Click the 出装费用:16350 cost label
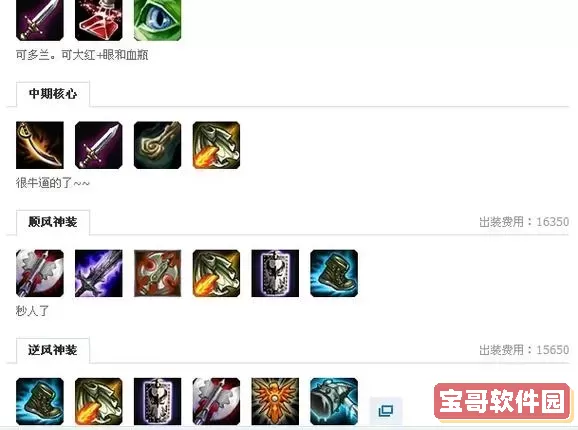The height and width of the screenshot is (430, 578). [x=524, y=222]
